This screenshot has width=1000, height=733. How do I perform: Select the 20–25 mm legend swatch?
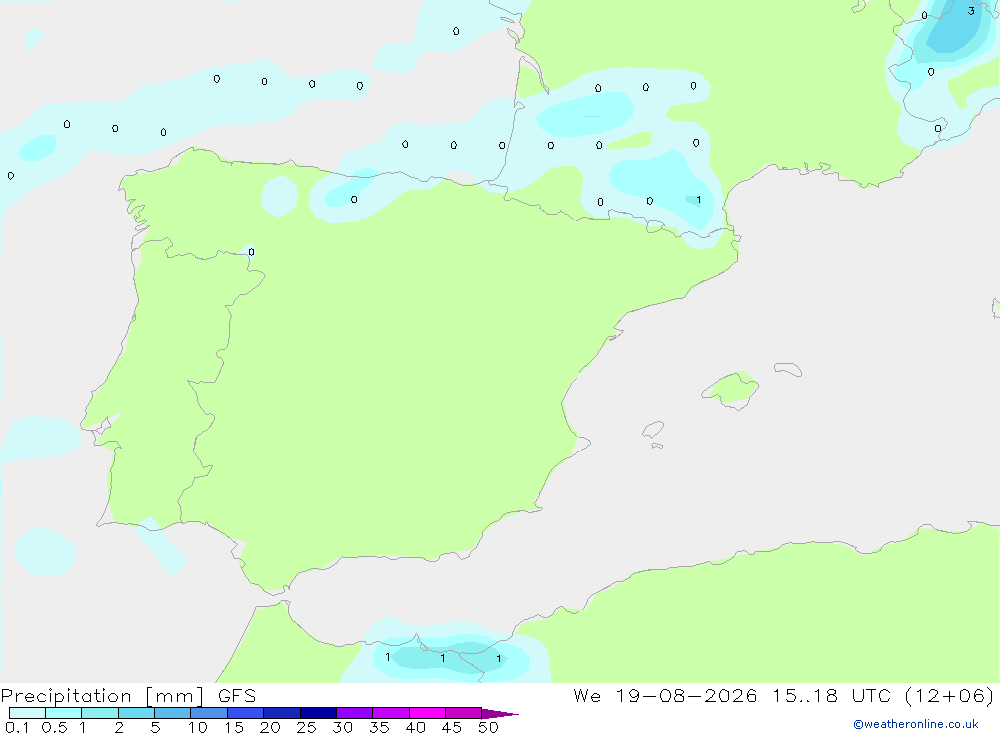[x=282, y=713]
